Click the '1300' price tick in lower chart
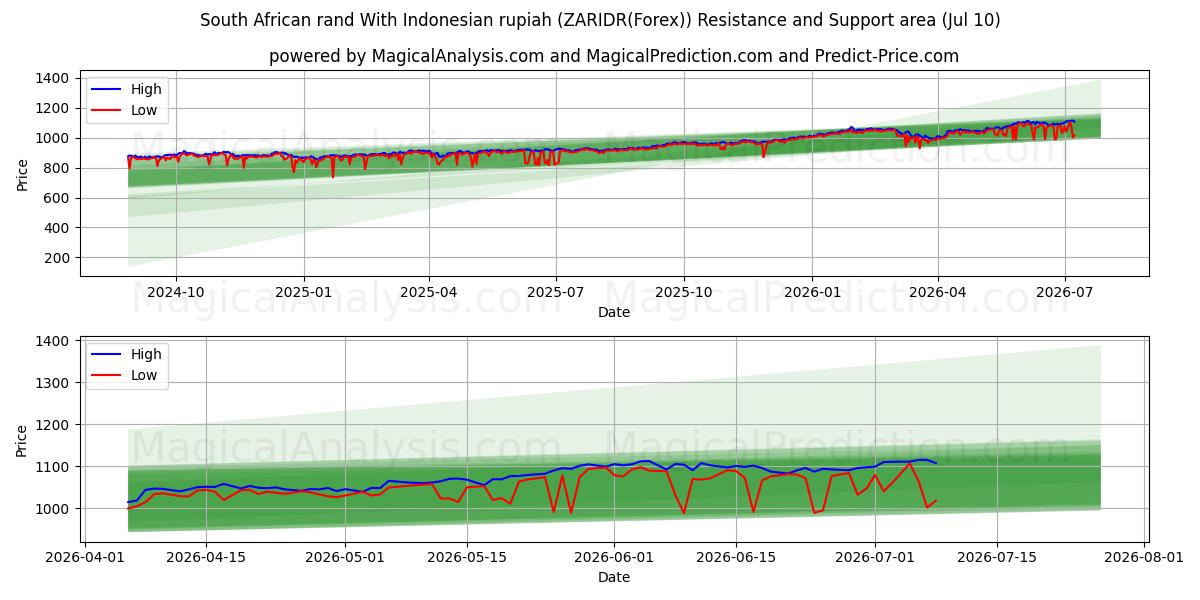 52,383
